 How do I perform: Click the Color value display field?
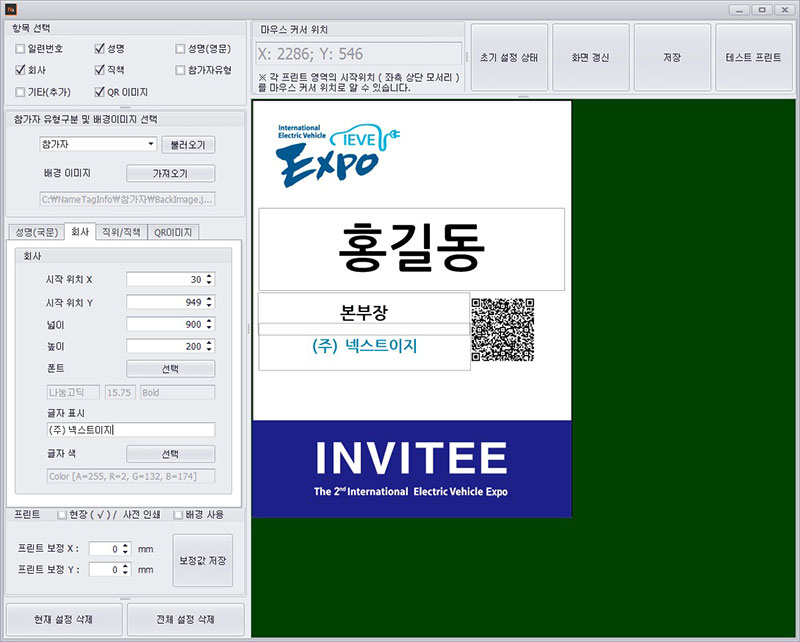[x=131, y=476]
